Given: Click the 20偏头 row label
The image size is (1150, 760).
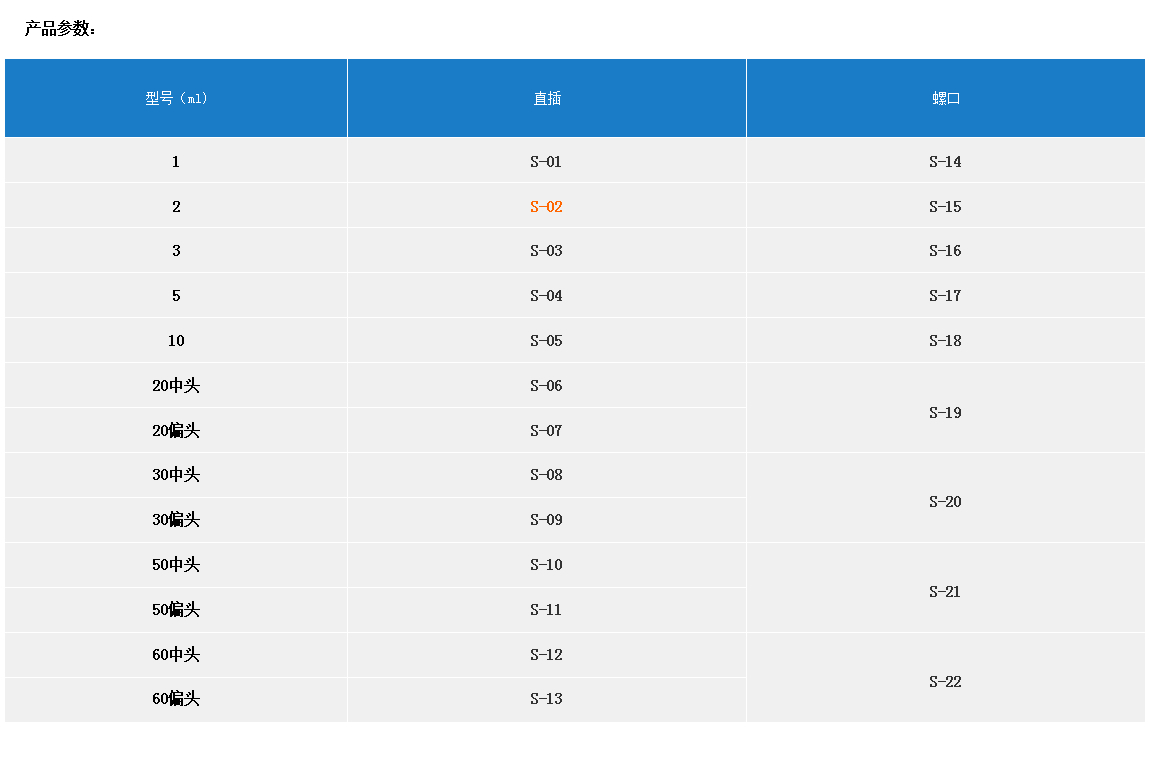Looking at the screenshot, I should pyautogui.click(x=176, y=431).
